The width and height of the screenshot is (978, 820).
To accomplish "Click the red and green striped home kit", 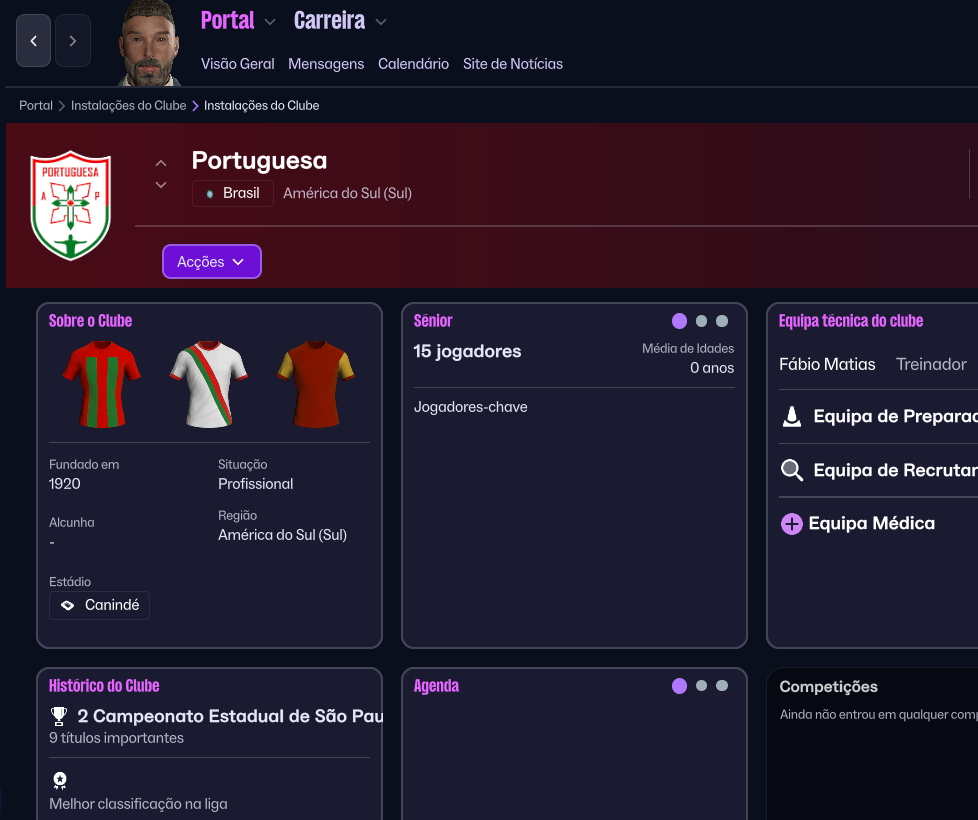I will pyautogui.click(x=102, y=385).
